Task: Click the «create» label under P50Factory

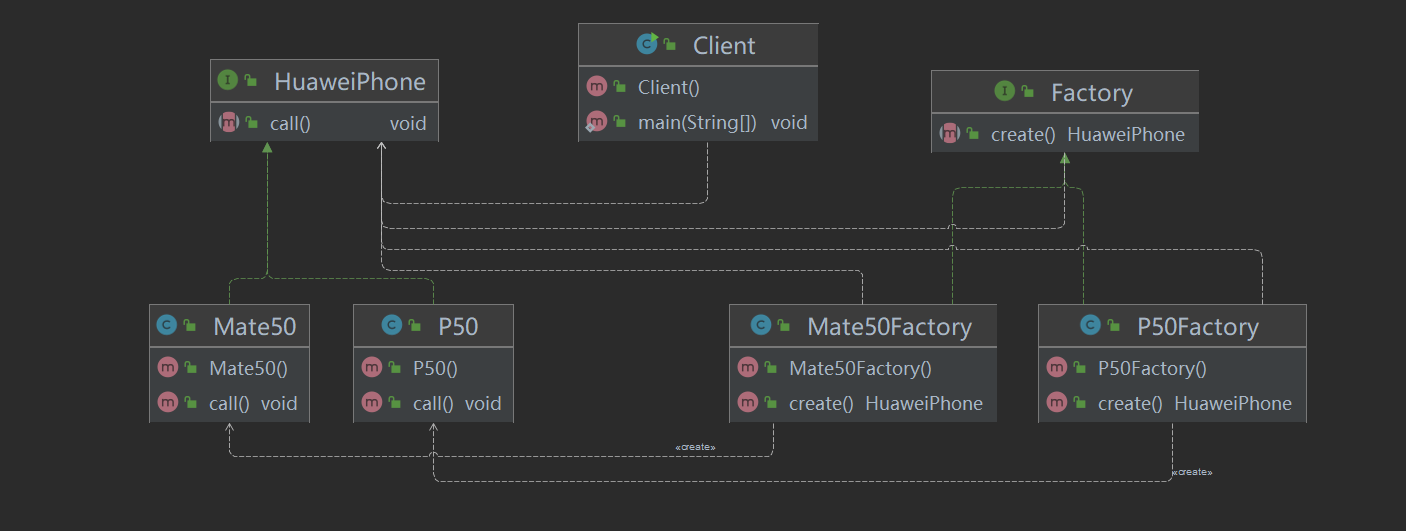Action: click(1192, 472)
